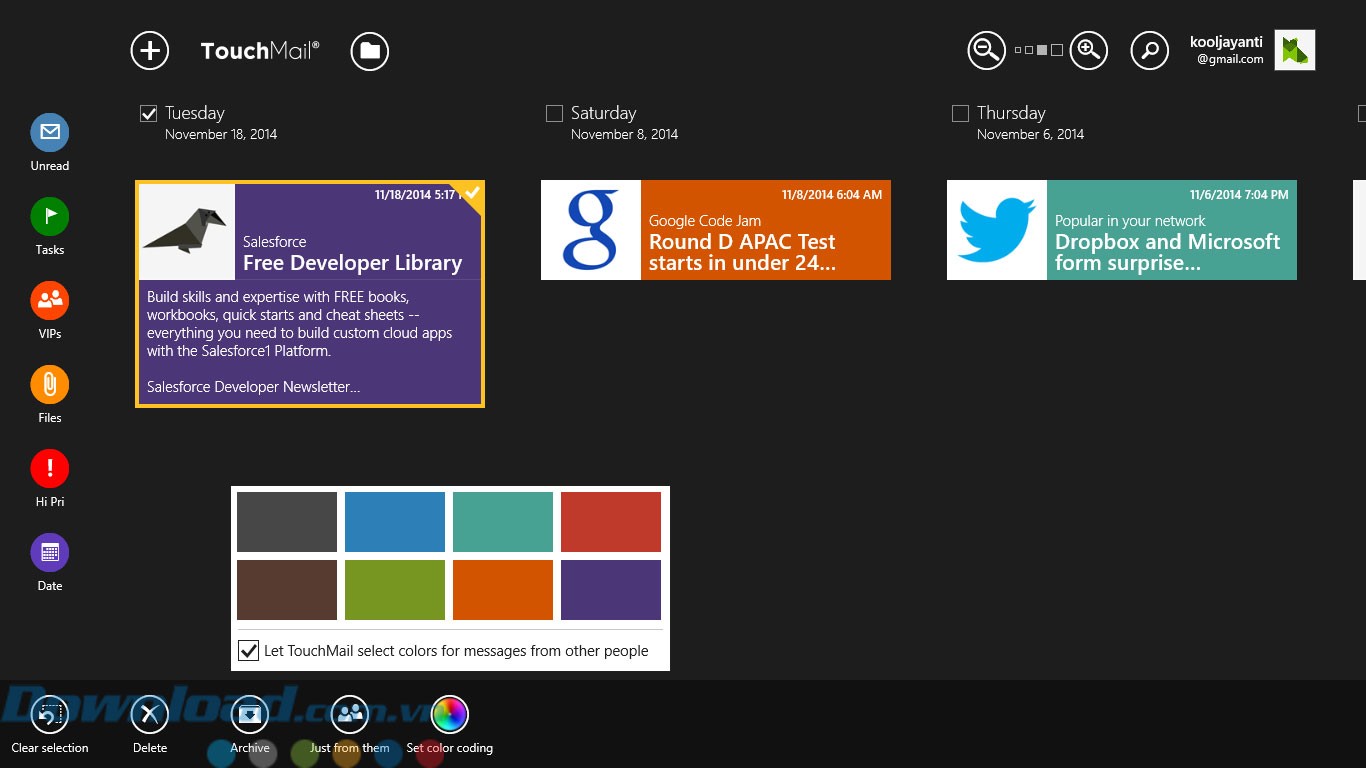Viewport: 1366px width, 768px height.
Task: Click the compose new mail plus icon
Action: (x=150, y=51)
